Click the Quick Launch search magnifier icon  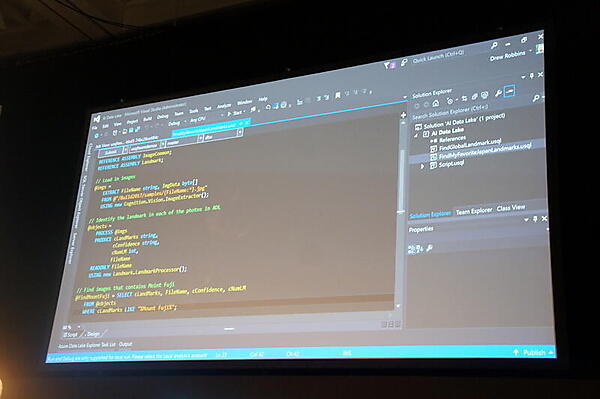pyautogui.click(x=494, y=46)
